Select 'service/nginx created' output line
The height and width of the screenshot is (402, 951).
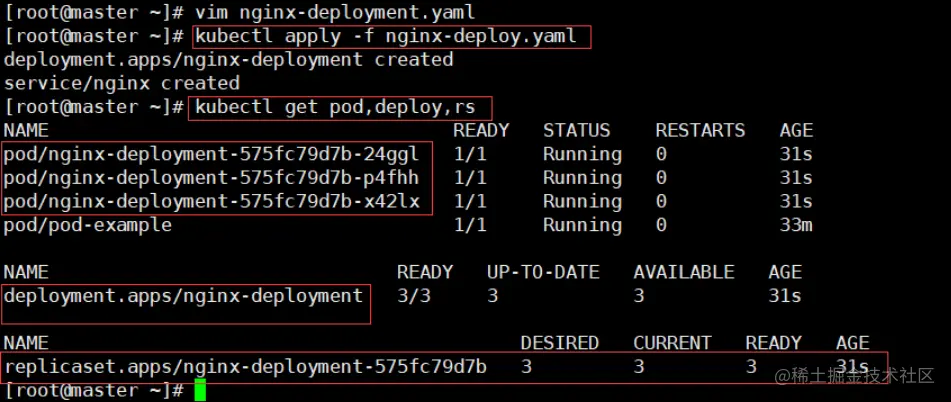pyautogui.click(x=122, y=83)
